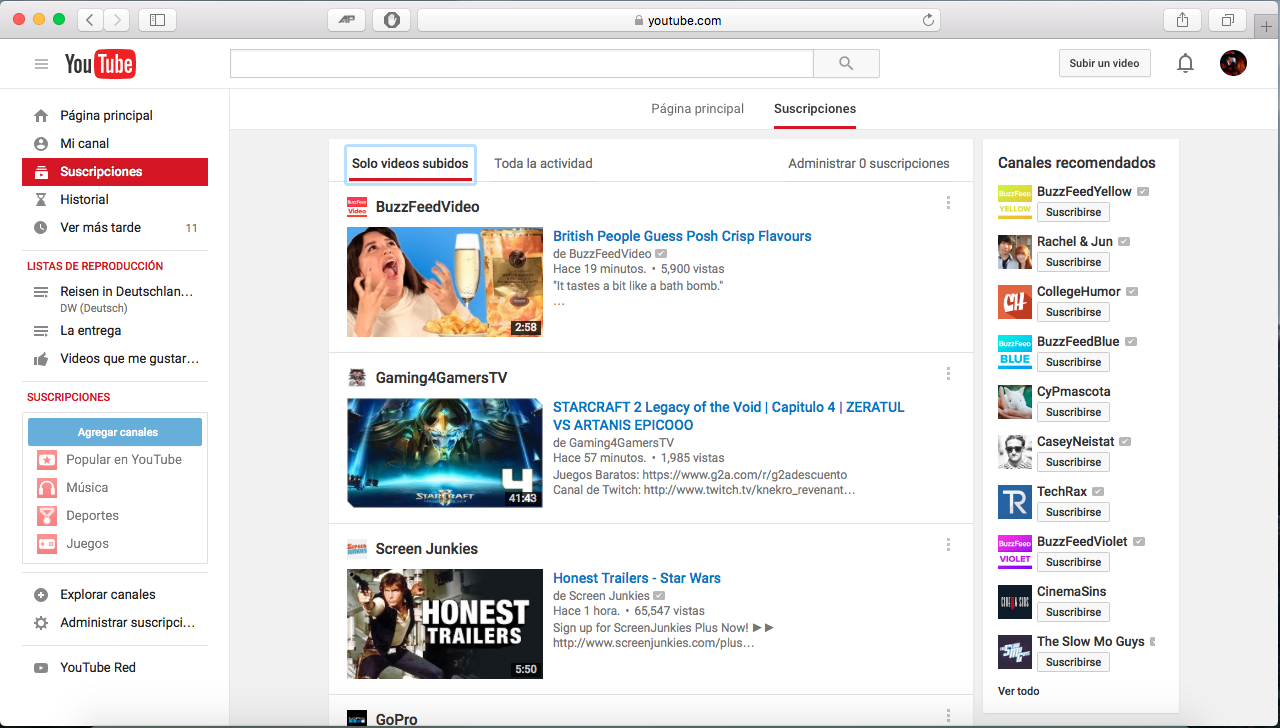
Task: Click the Screen Junkies channel avatar
Action: [x=357, y=549]
